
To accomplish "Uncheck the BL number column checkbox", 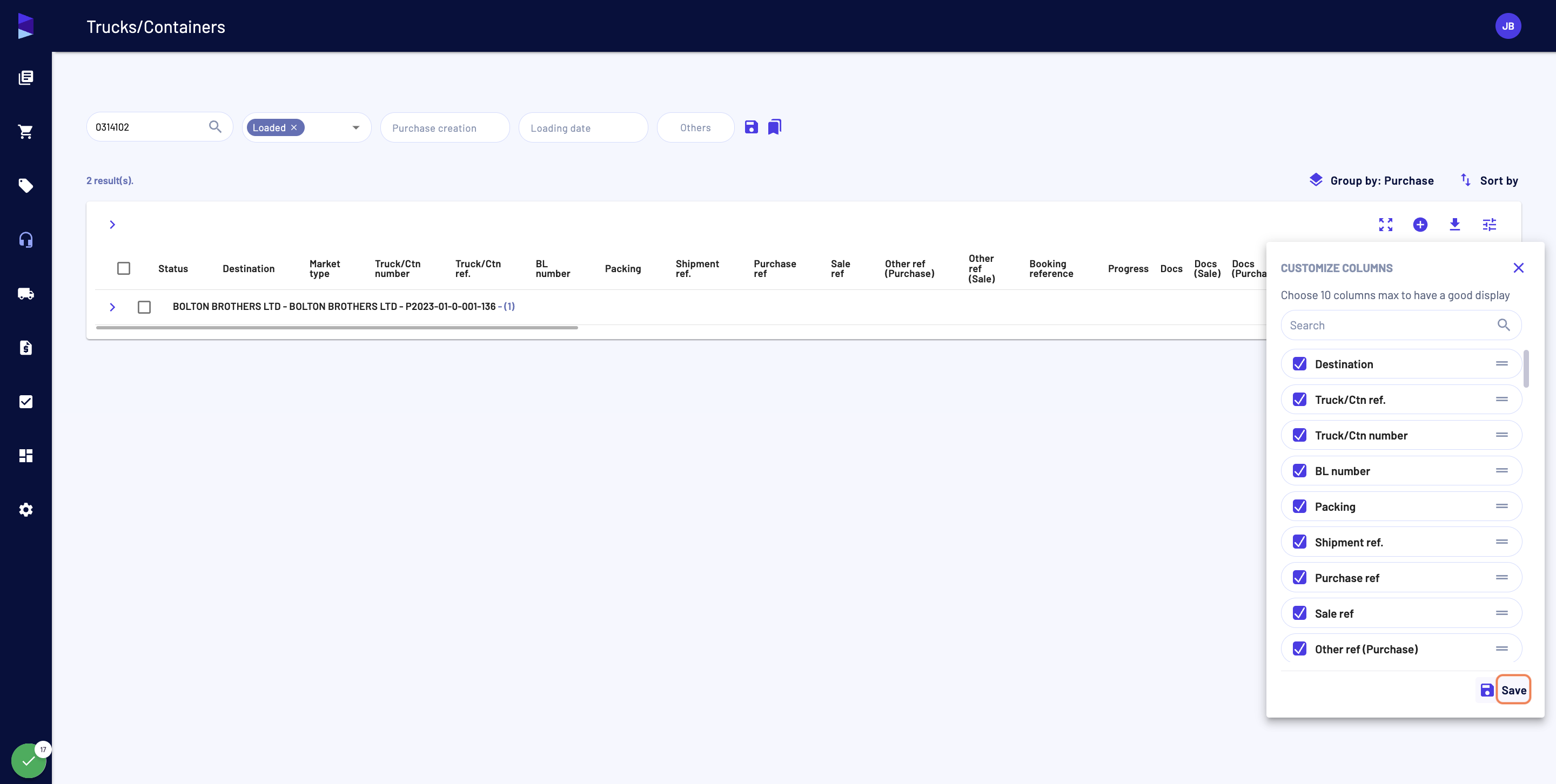I will (x=1299, y=471).
